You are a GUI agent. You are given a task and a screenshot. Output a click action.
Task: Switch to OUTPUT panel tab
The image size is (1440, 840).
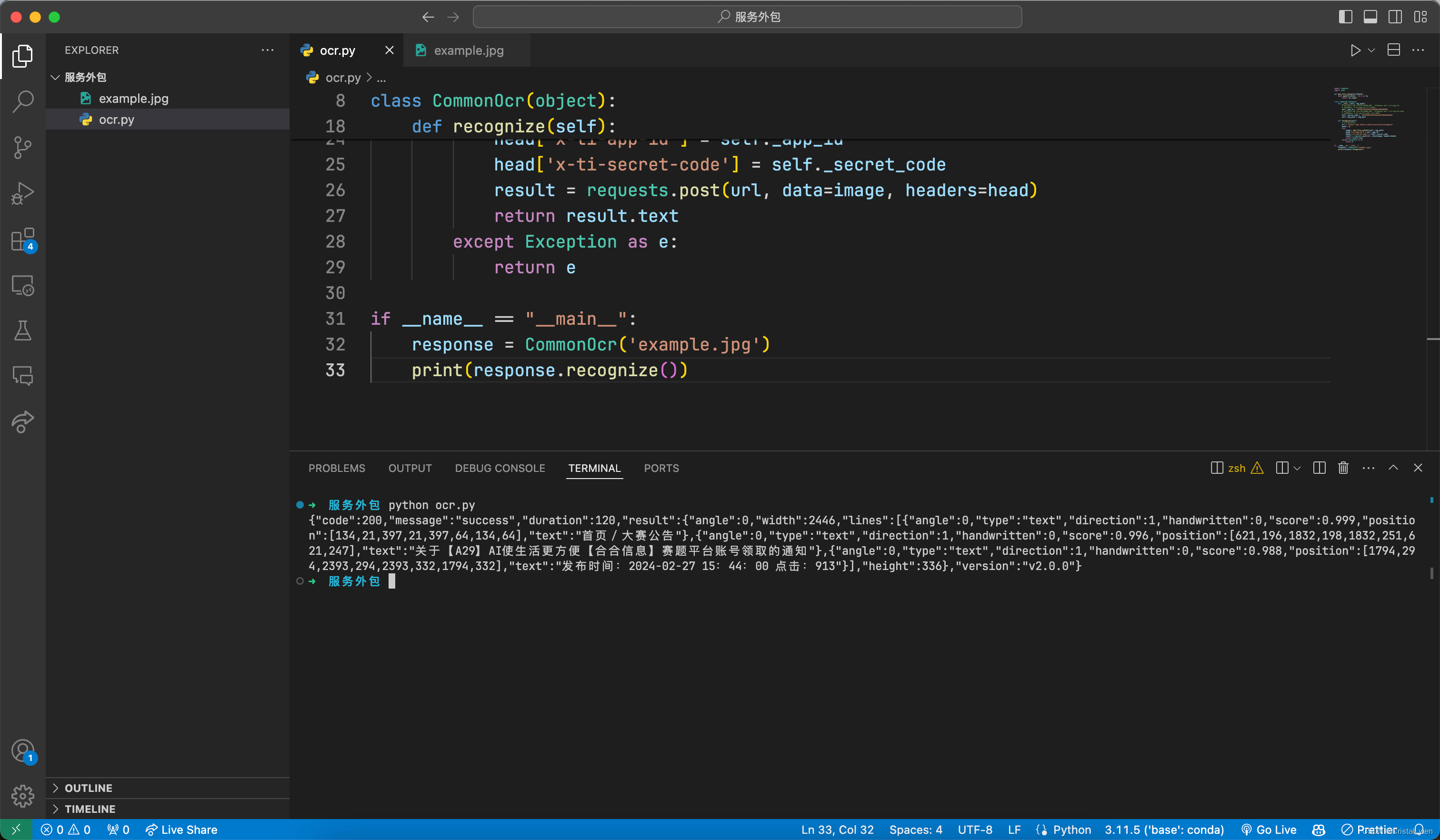410,468
